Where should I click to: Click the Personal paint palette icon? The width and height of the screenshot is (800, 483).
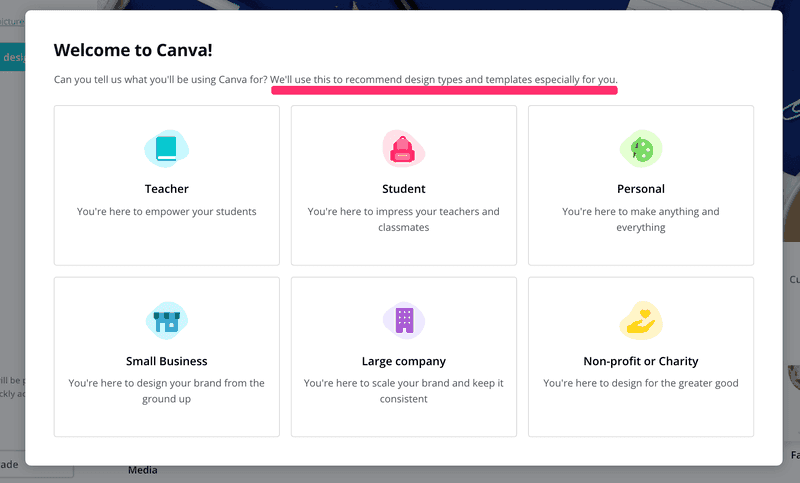[641, 148]
